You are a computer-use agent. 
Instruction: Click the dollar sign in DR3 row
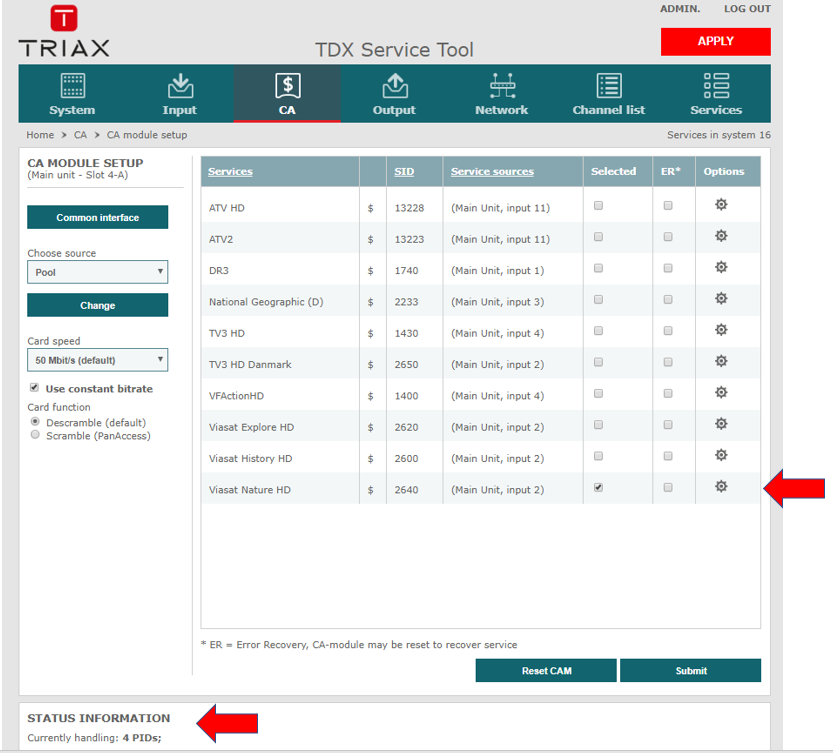[370, 271]
